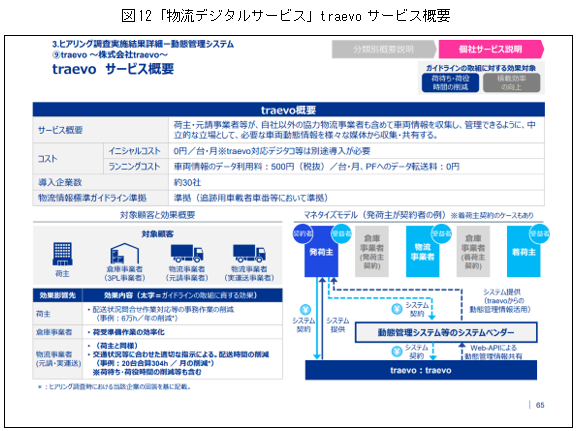The image size is (579, 431).
Task: Click the yen icon below システムベンダー box
Action: point(397,351)
